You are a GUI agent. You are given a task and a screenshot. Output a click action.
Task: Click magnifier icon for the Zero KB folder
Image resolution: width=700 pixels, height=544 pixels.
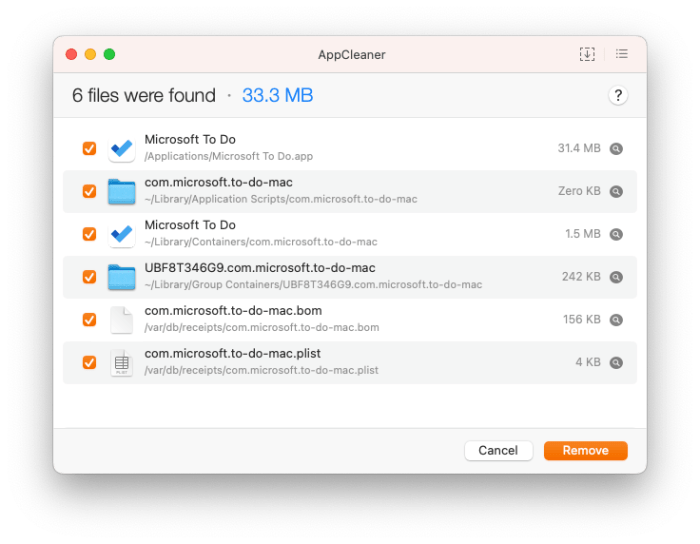[x=617, y=192]
